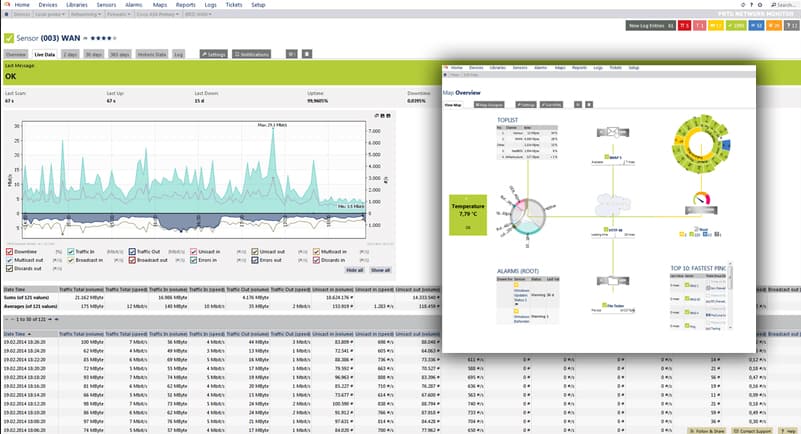Click the gray unknown sensors badge
The width and height of the screenshot is (801, 434).
click(x=792, y=26)
